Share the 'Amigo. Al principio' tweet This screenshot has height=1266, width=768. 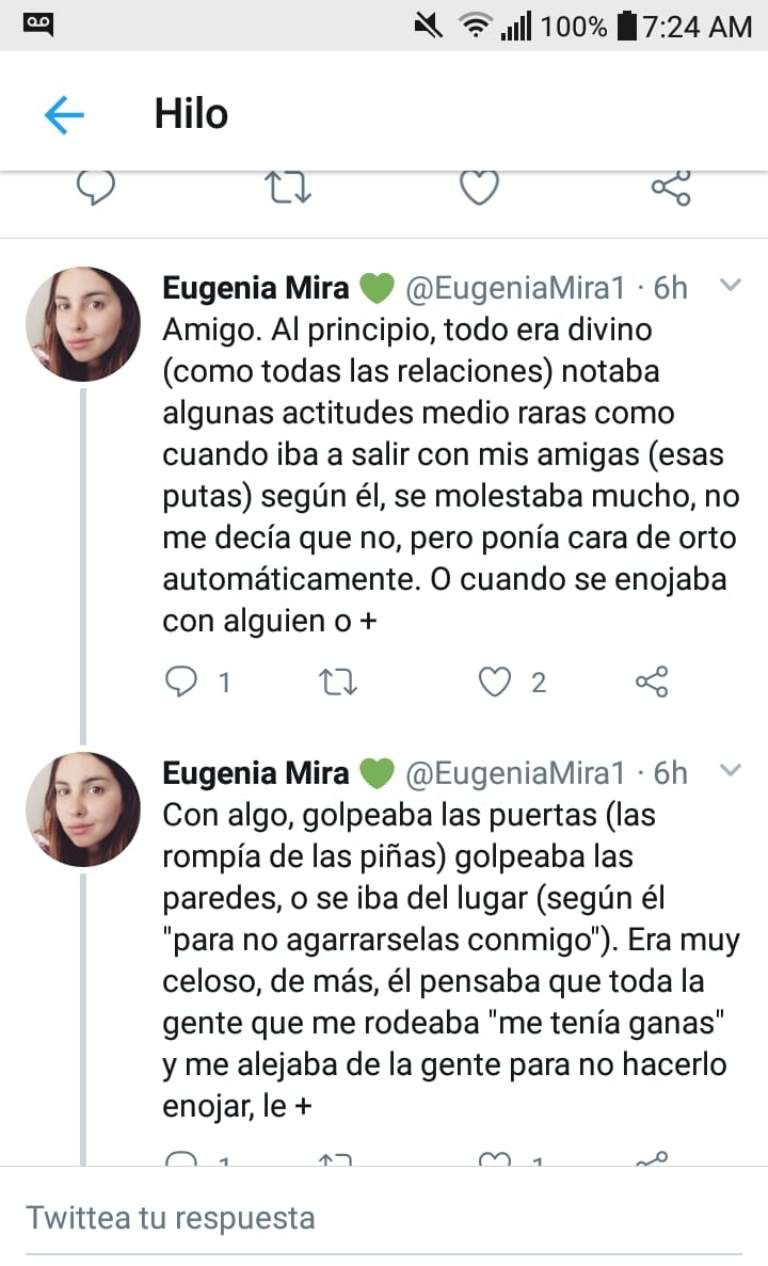tap(652, 682)
